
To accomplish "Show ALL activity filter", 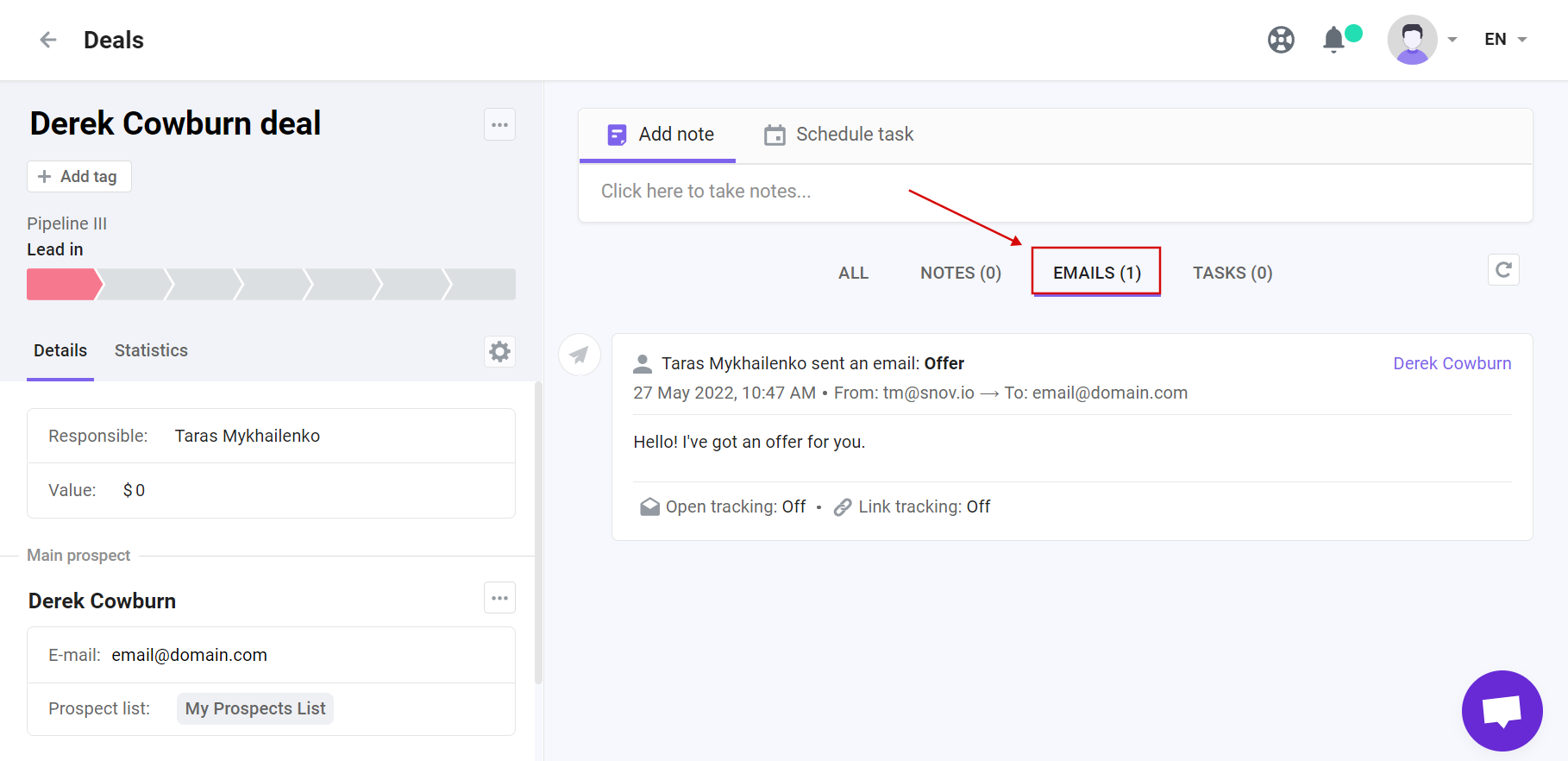I will [x=853, y=273].
